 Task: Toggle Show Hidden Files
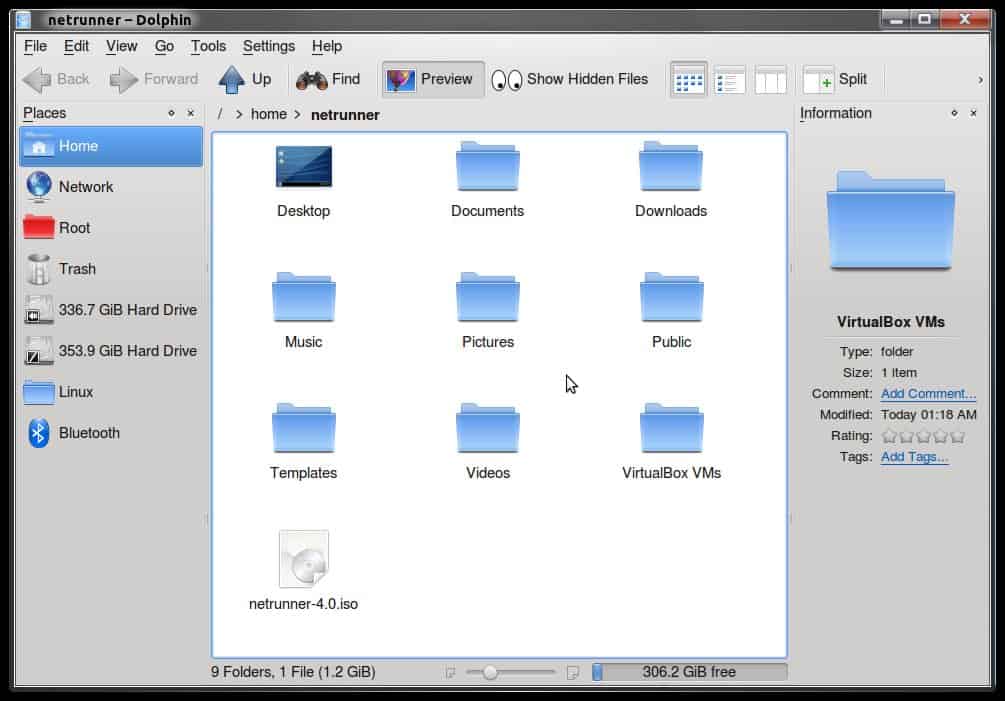570,79
